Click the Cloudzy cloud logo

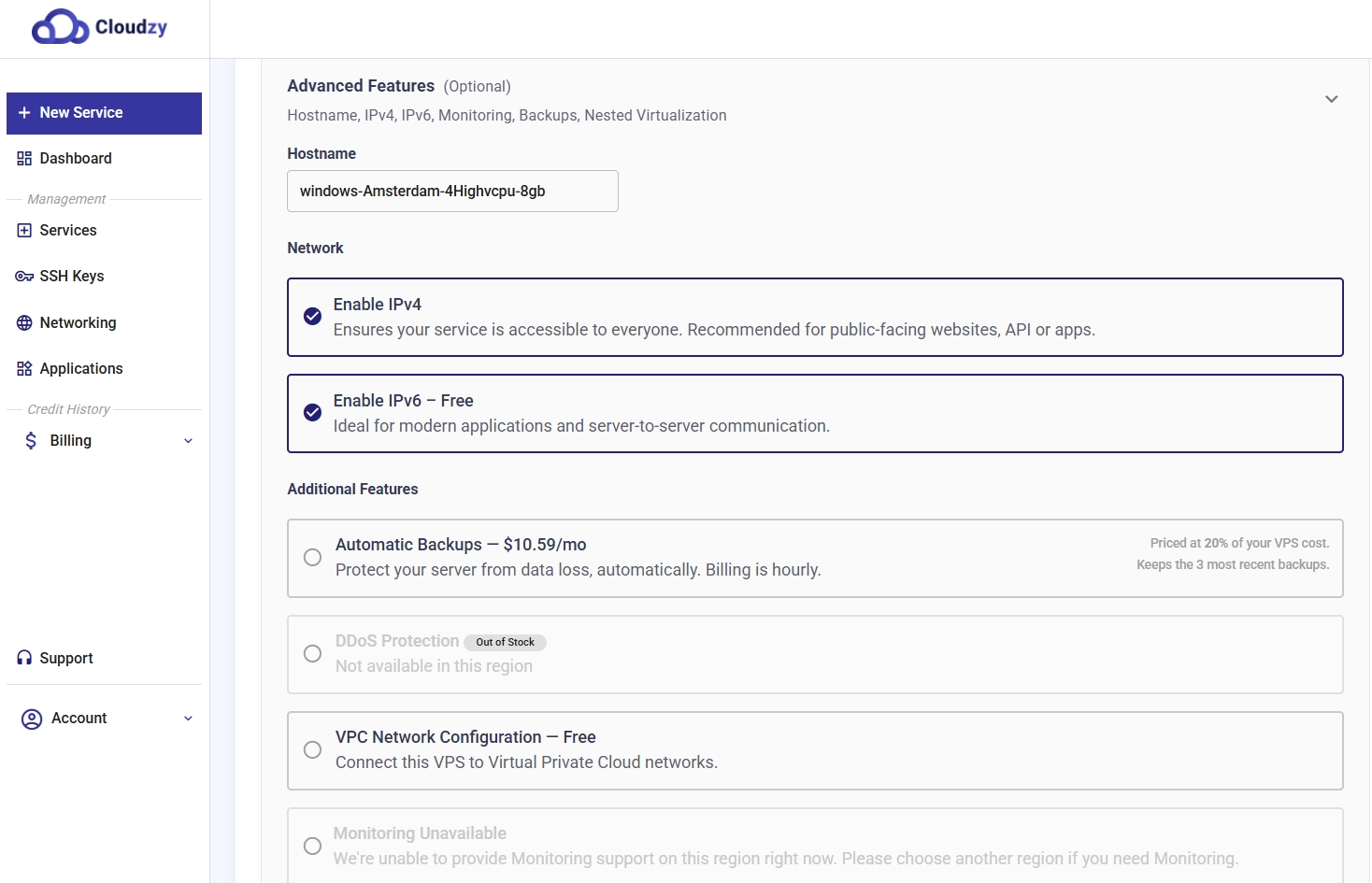(60, 27)
